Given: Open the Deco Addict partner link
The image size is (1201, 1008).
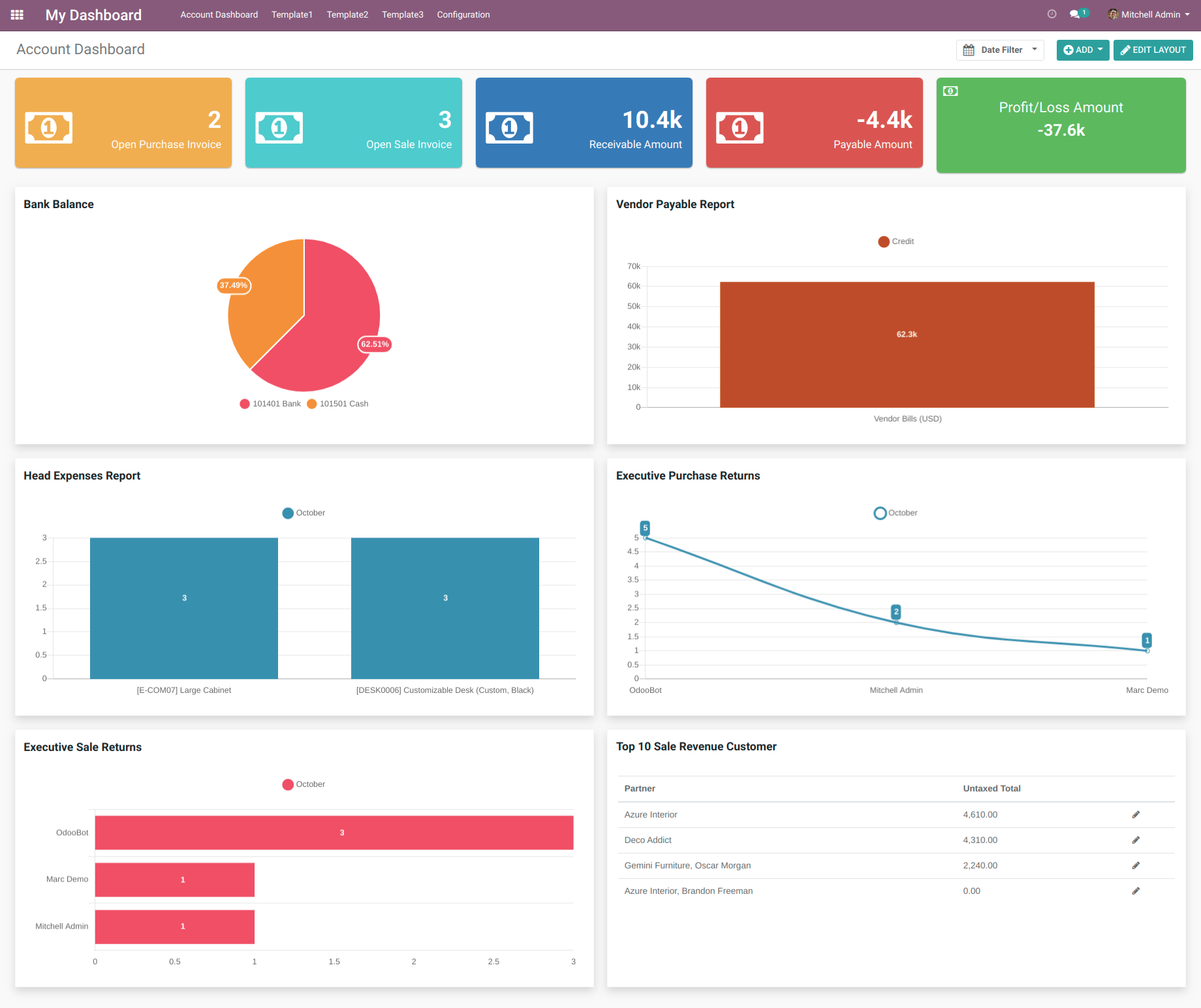Looking at the screenshot, I should pyautogui.click(x=647, y=840).
